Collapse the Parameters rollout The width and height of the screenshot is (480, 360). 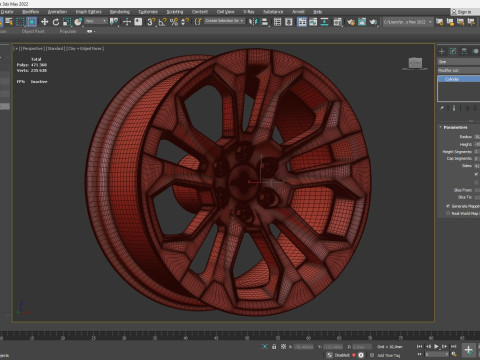click(455, 127)
